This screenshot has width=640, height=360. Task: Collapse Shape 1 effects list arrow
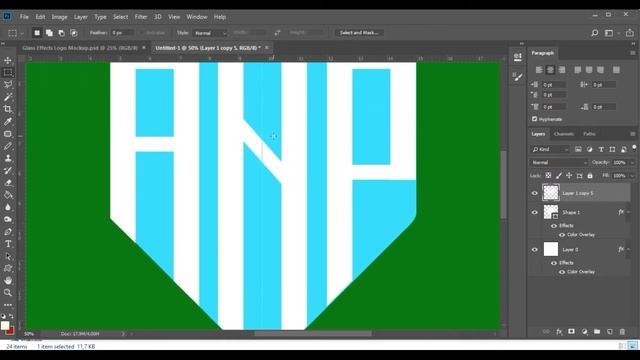tap(628, 212)
